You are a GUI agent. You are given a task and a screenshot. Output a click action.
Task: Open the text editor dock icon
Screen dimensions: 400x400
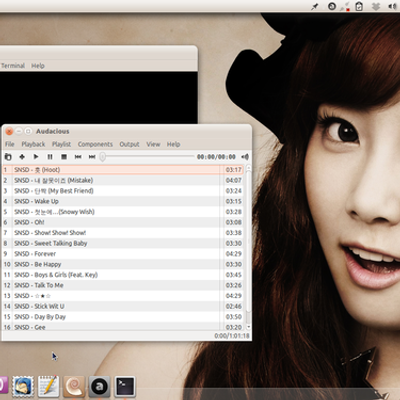coord(49,387)
